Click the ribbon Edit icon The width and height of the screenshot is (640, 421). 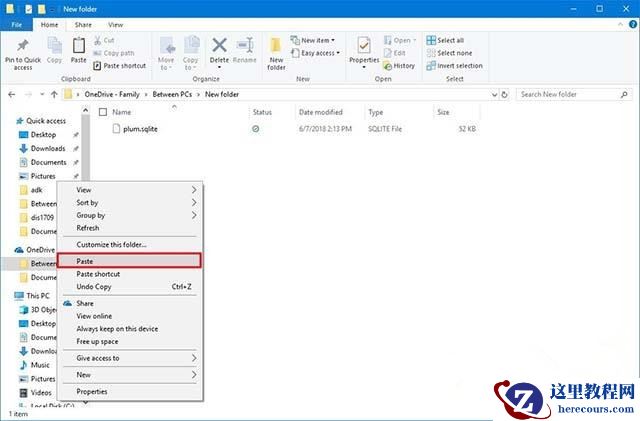pos(387,53)
